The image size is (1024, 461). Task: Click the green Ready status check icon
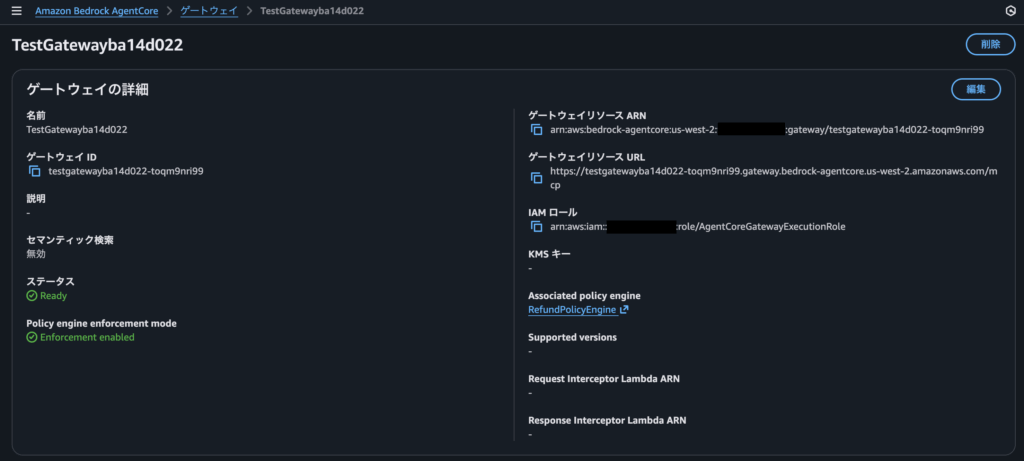(x=32, y=296)
